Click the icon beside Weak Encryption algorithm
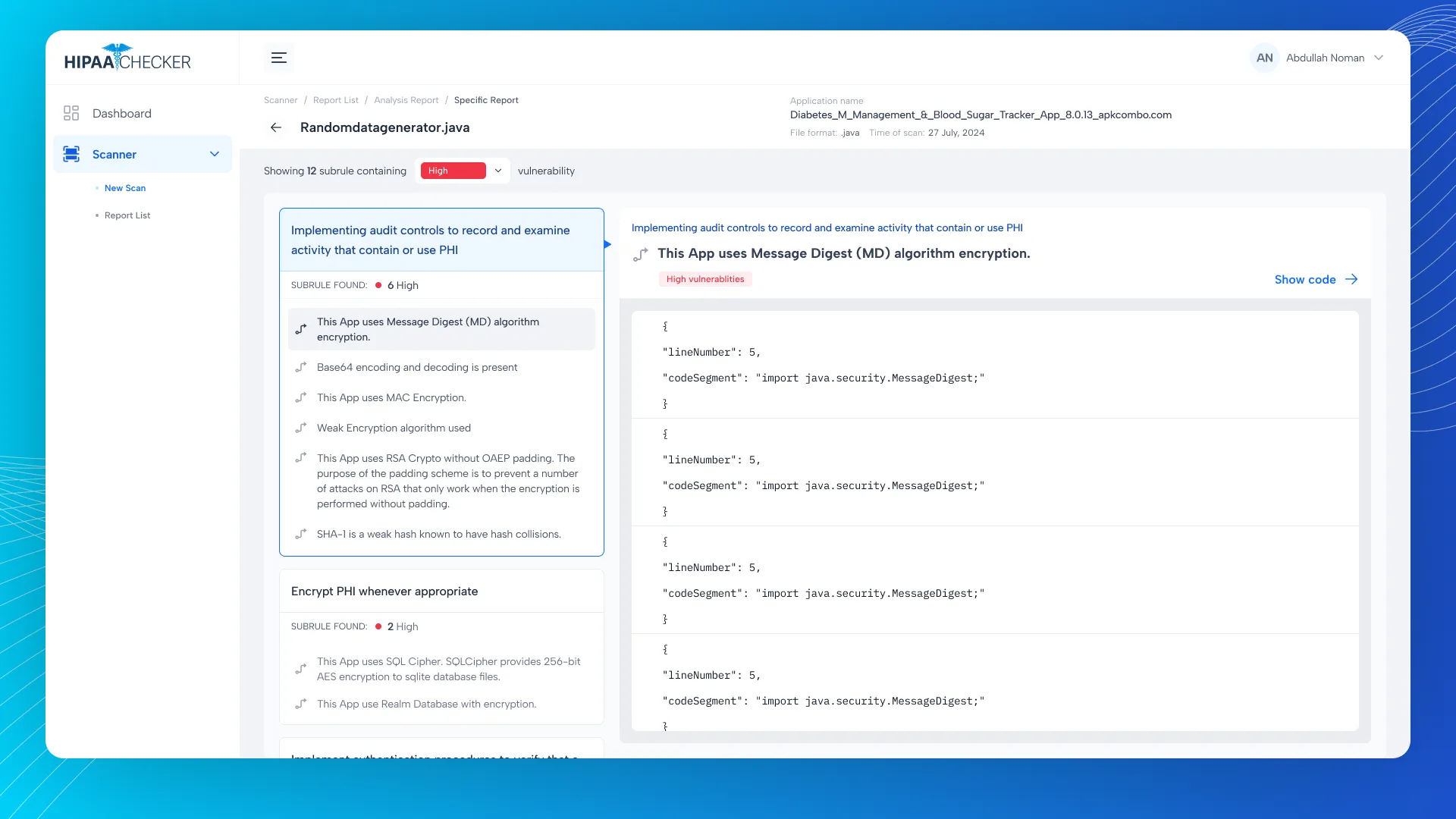This screenshot has width=1456, height=819. click(x=301, y=428)
